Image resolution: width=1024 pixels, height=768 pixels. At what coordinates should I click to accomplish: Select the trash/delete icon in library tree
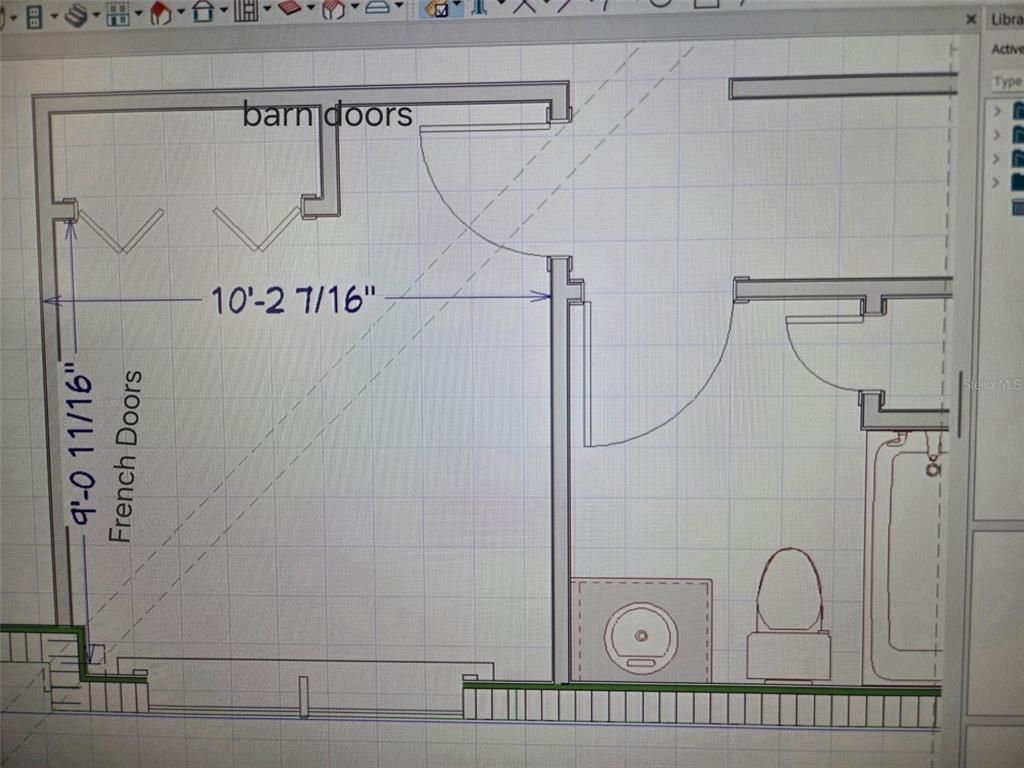[1018, 207]
